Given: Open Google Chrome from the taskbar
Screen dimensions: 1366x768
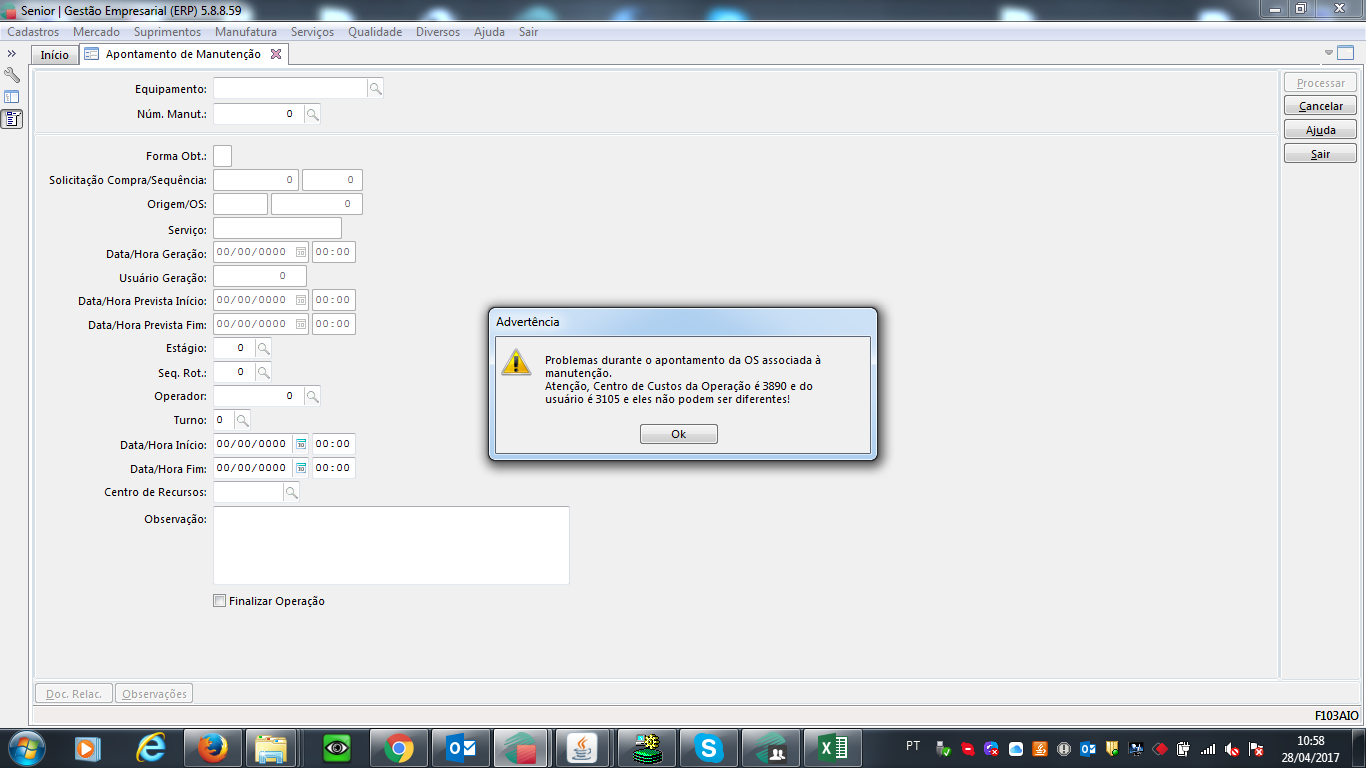Looking at the screenshot, I should (x=399, y=747).
